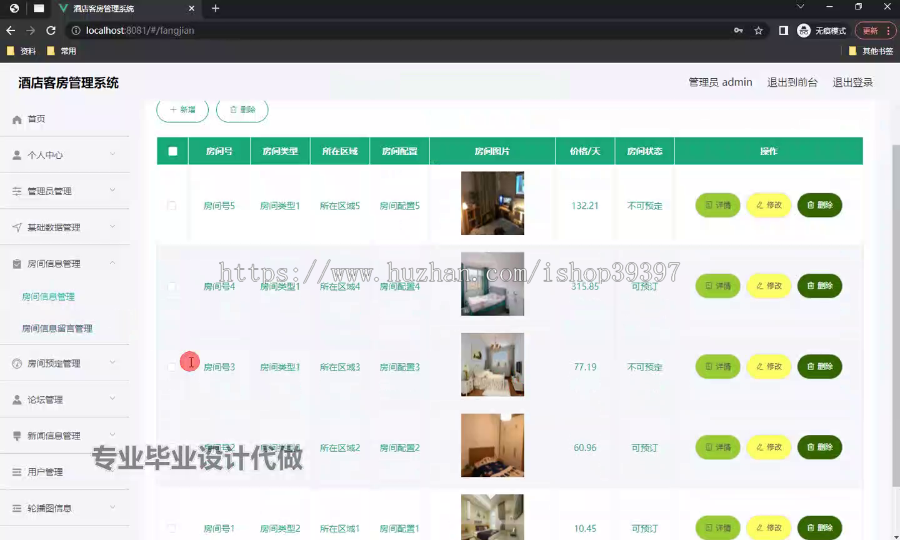Open 详情 for the 房间号5 row
The width and height of the screenshot is (900, 540).
(x=718, y=205)
